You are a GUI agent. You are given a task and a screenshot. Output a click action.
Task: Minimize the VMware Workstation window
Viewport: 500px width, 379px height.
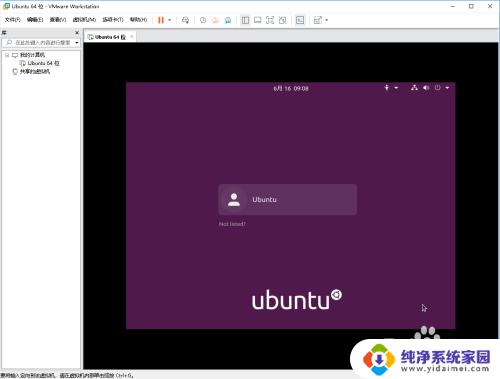tap(453, 6)
